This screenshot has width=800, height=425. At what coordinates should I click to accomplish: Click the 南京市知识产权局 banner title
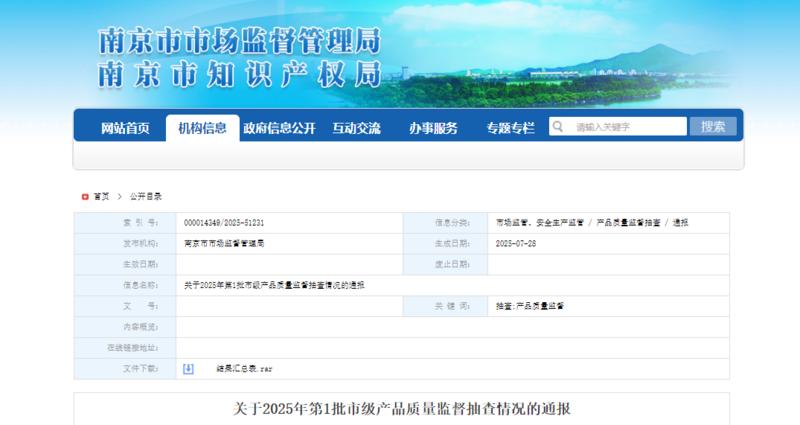tap(240, 74)
